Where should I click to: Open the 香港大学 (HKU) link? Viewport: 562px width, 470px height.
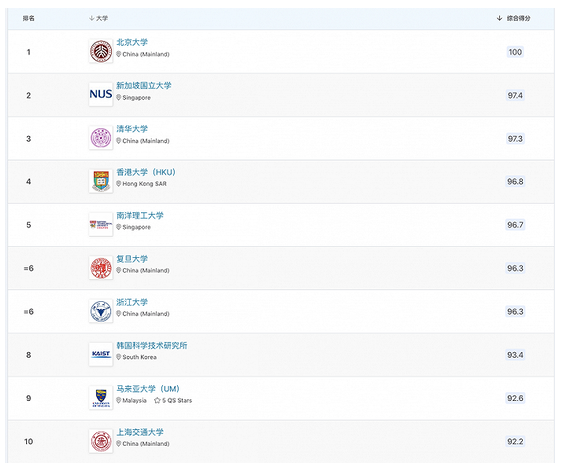coord(146,172)
